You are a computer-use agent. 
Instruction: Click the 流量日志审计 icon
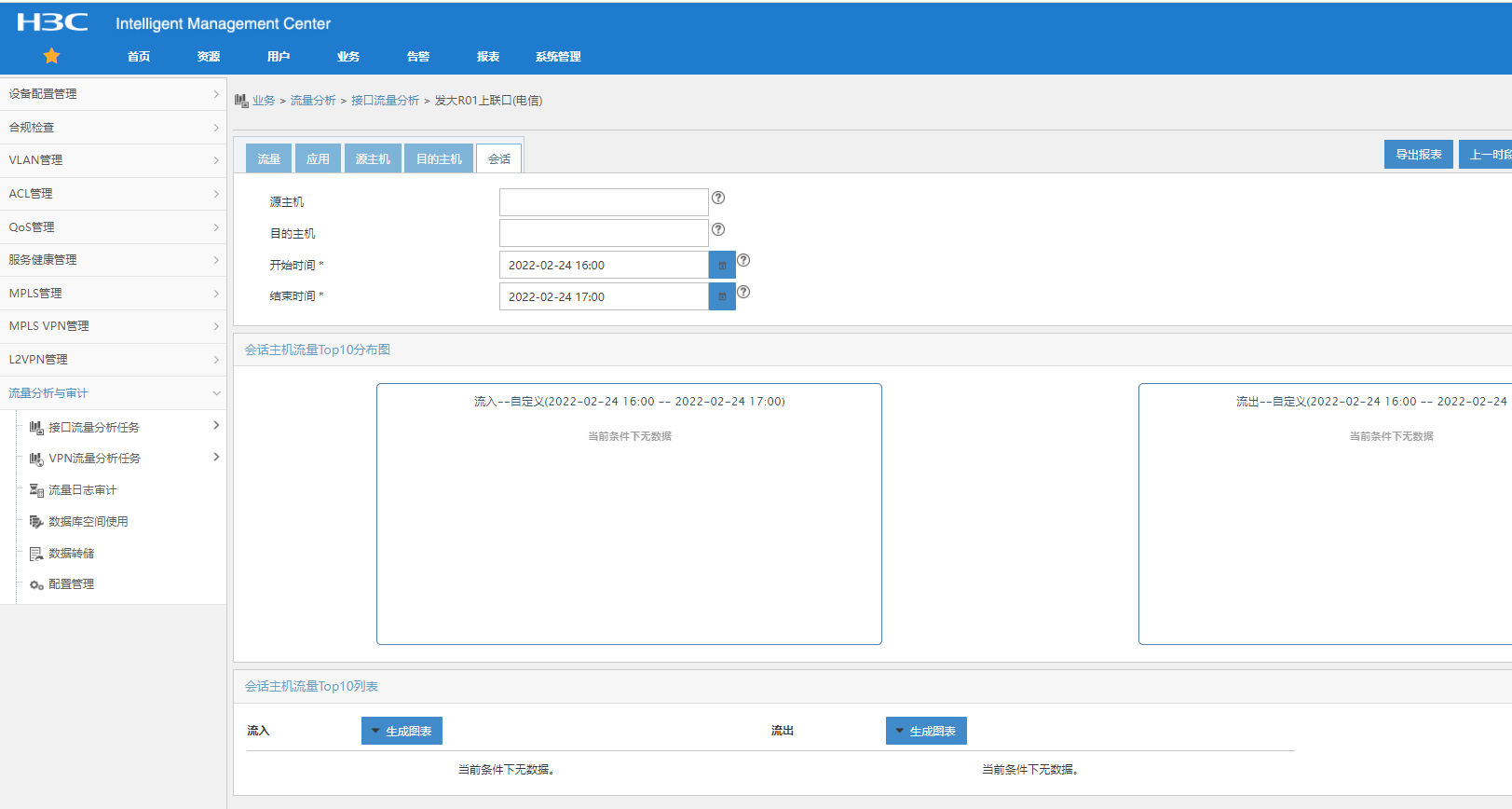[x=36, y=490]
